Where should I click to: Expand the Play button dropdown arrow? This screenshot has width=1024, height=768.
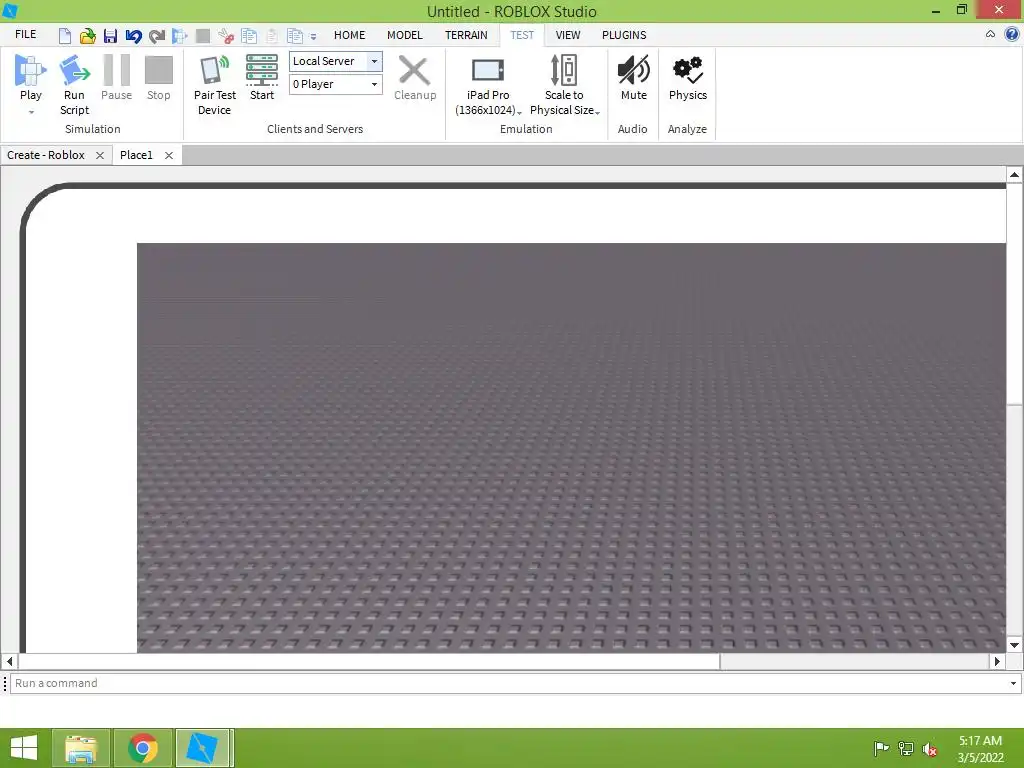[x=31, y=112]
